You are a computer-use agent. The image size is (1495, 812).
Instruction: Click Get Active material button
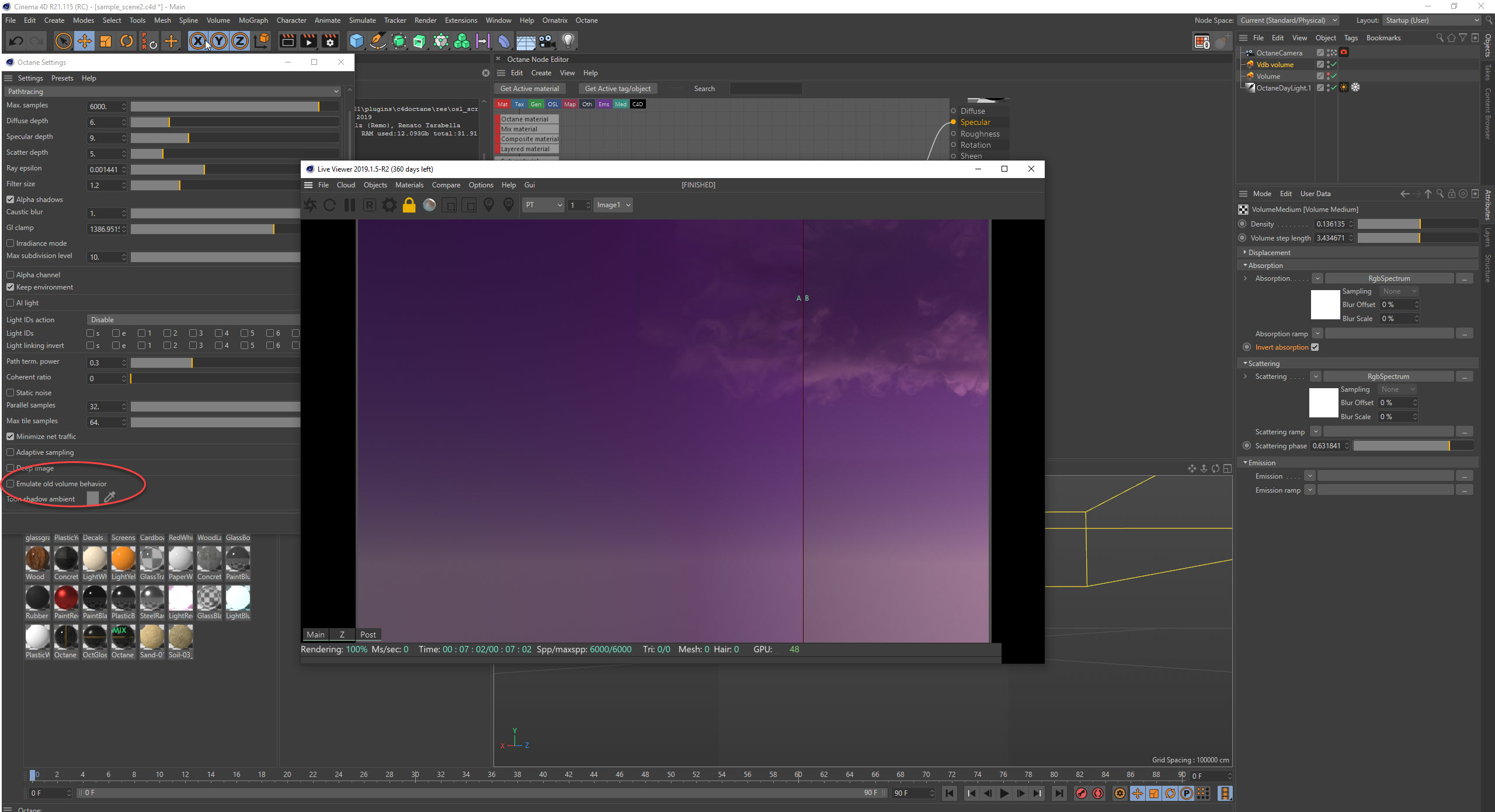point(529,89)
